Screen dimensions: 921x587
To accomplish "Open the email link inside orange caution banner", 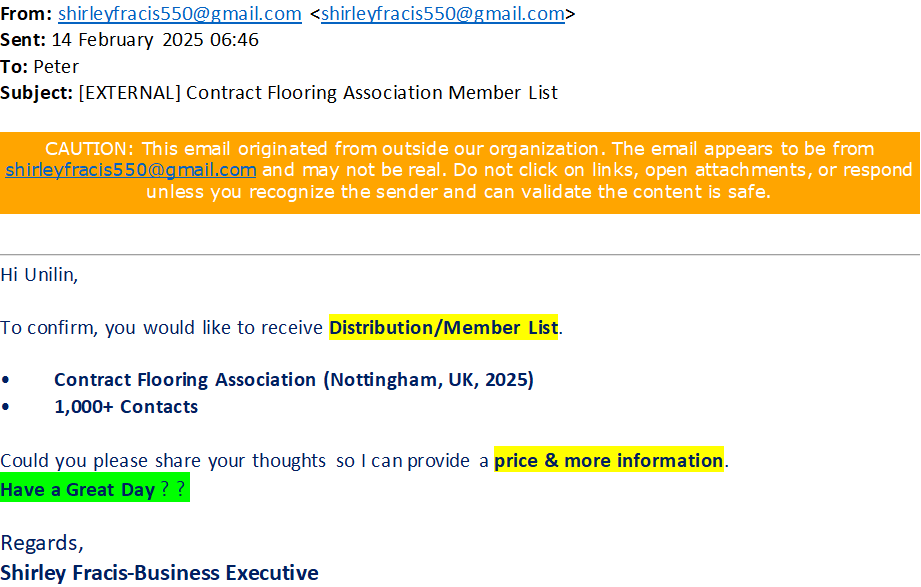I will [x=130, y=170].
